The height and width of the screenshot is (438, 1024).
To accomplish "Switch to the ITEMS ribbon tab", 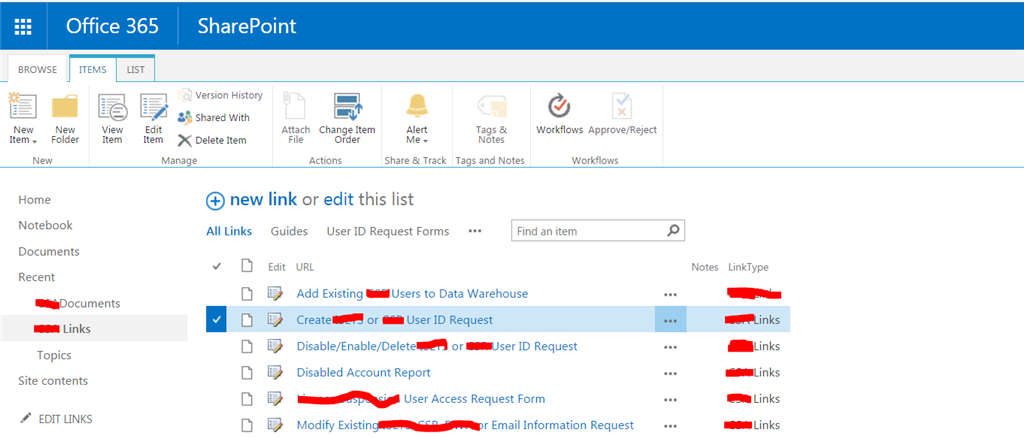I will point(93,70).
